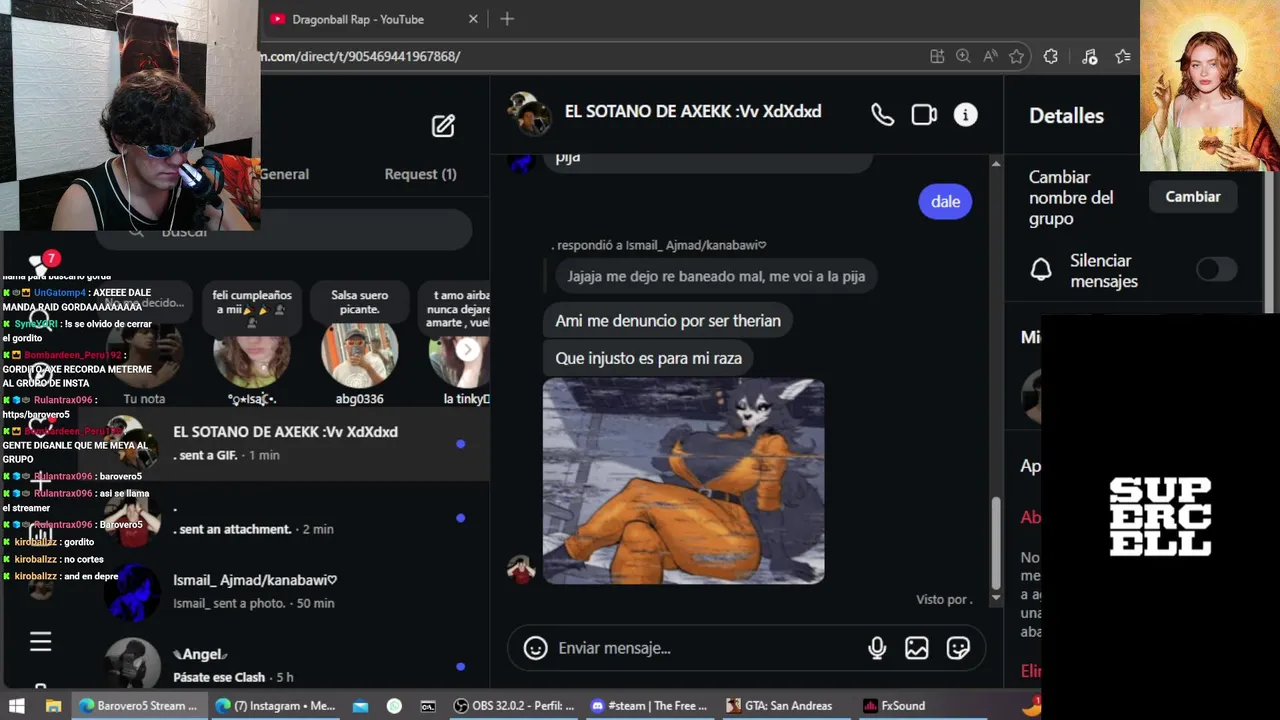Open the Ismail_ Ajmad/kanabawi conversation

[x=285, y=591]
